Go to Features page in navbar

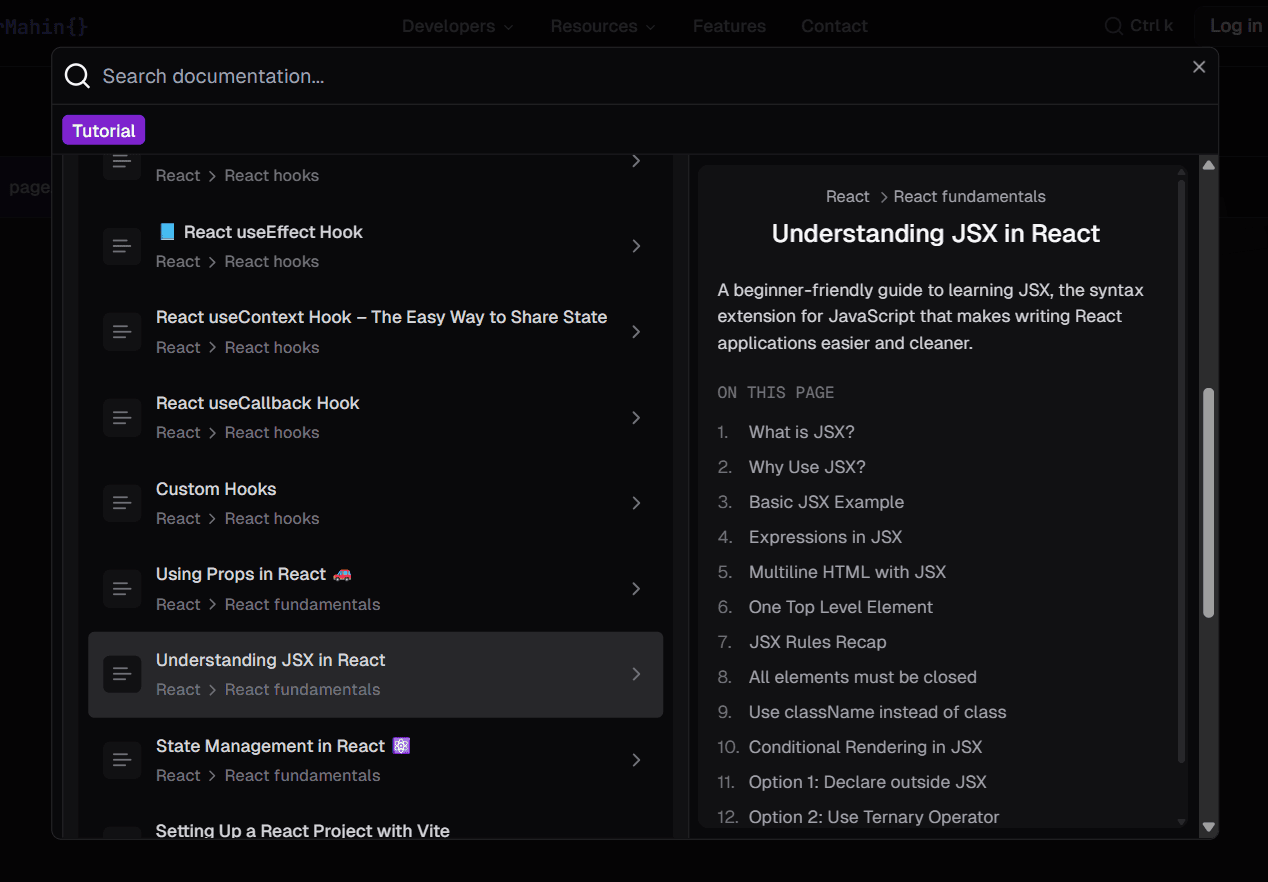729,26
